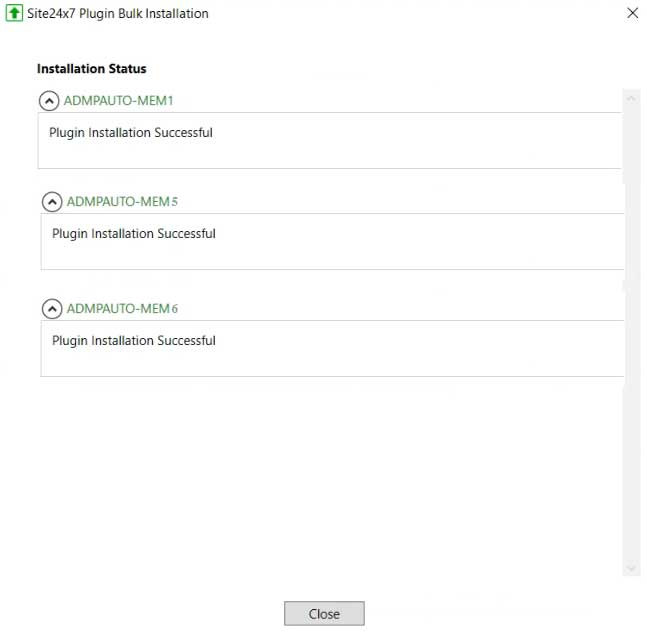Click the Close button
This screenshot has height=631, width=647.
324,613
